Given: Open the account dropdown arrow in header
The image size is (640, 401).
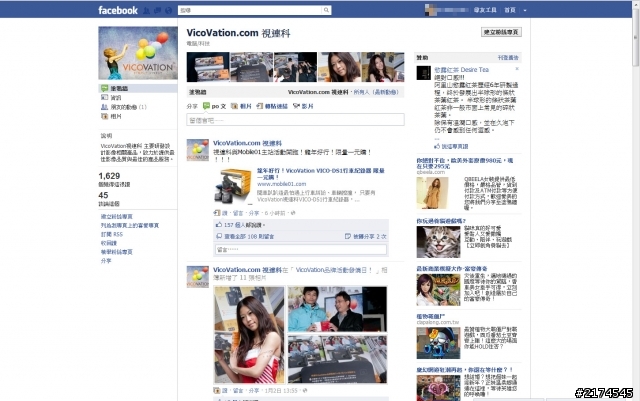Looking at the screenshot, I should click(525, 11).
